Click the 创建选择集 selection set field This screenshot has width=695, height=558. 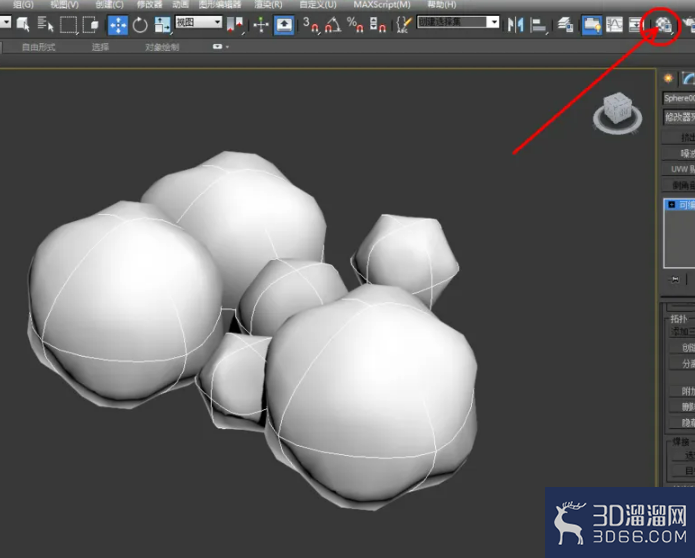point(452,22)
